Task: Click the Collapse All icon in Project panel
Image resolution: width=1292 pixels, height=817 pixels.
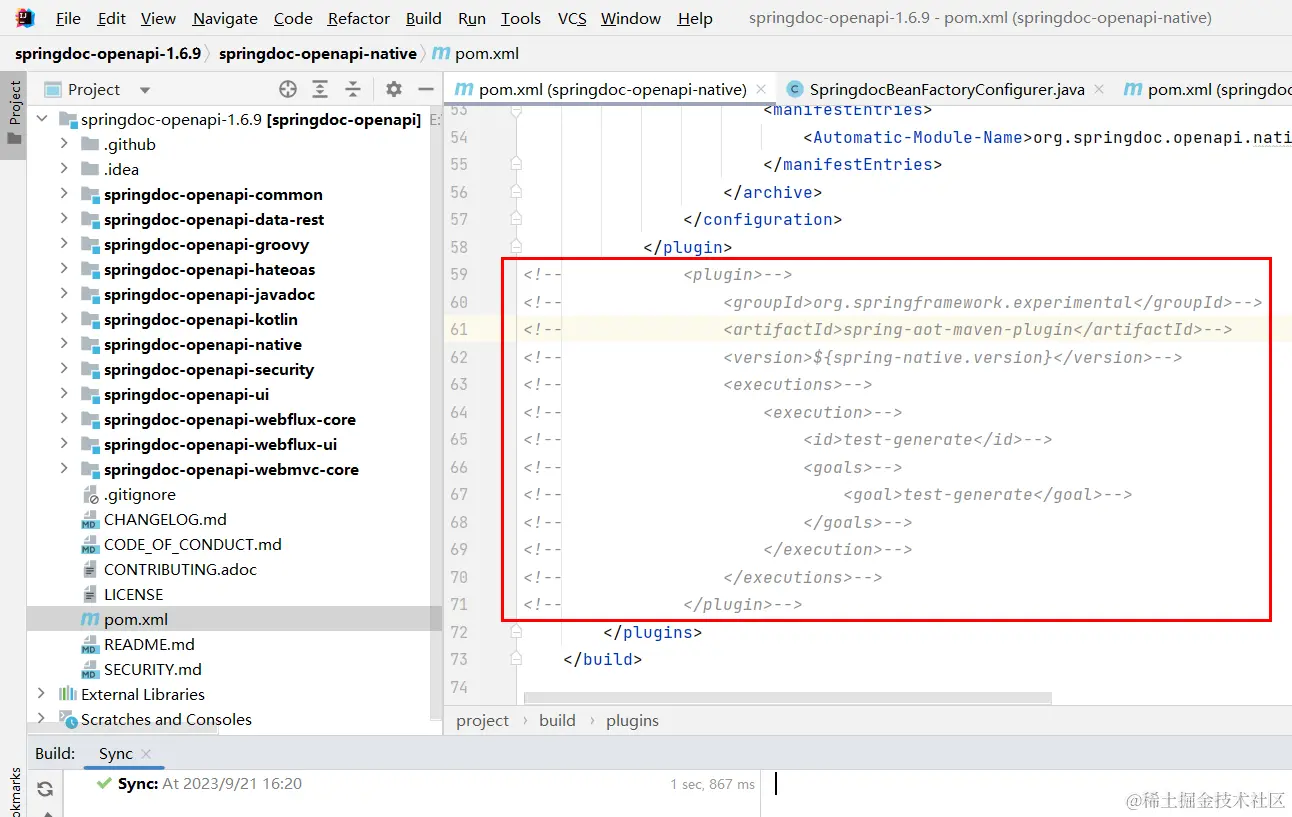Action: tap(353, 89)
